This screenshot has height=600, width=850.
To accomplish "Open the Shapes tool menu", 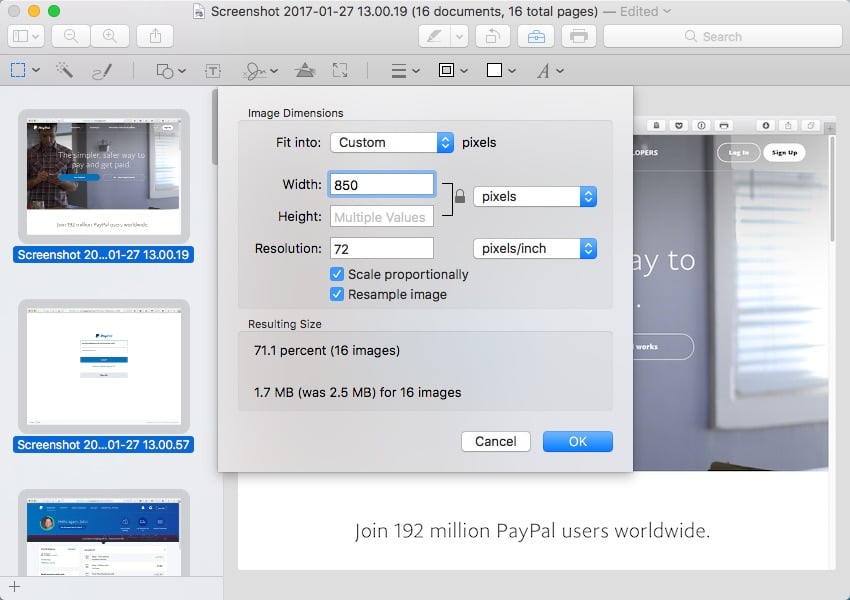I will (x=170, y=70).
